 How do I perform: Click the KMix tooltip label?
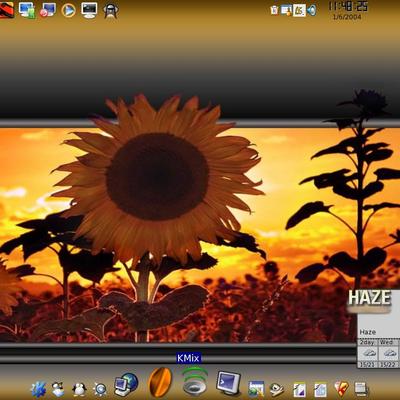[188, 358]
